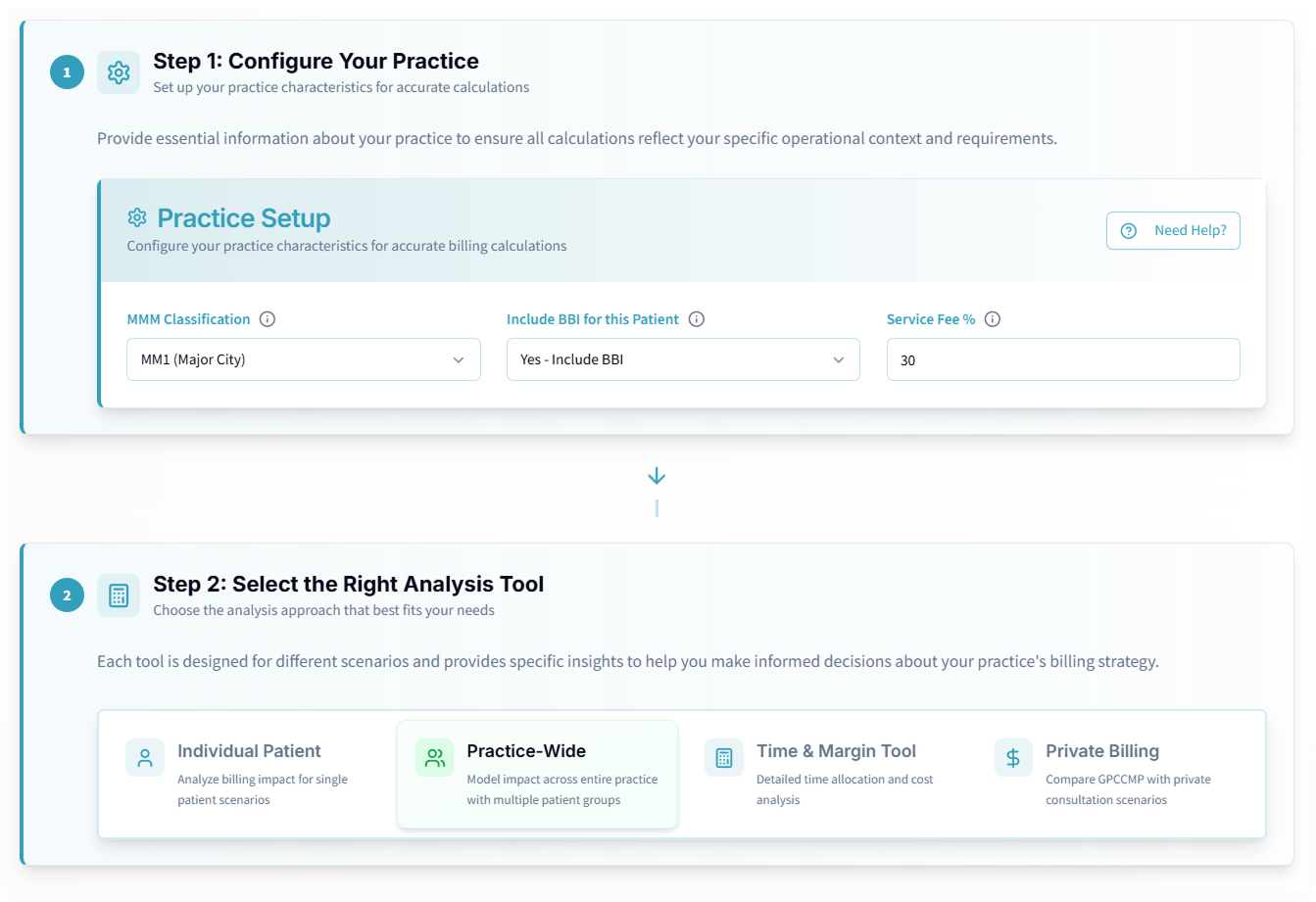
Task: Click the Practice Setup cog icon
Action: 137,217
